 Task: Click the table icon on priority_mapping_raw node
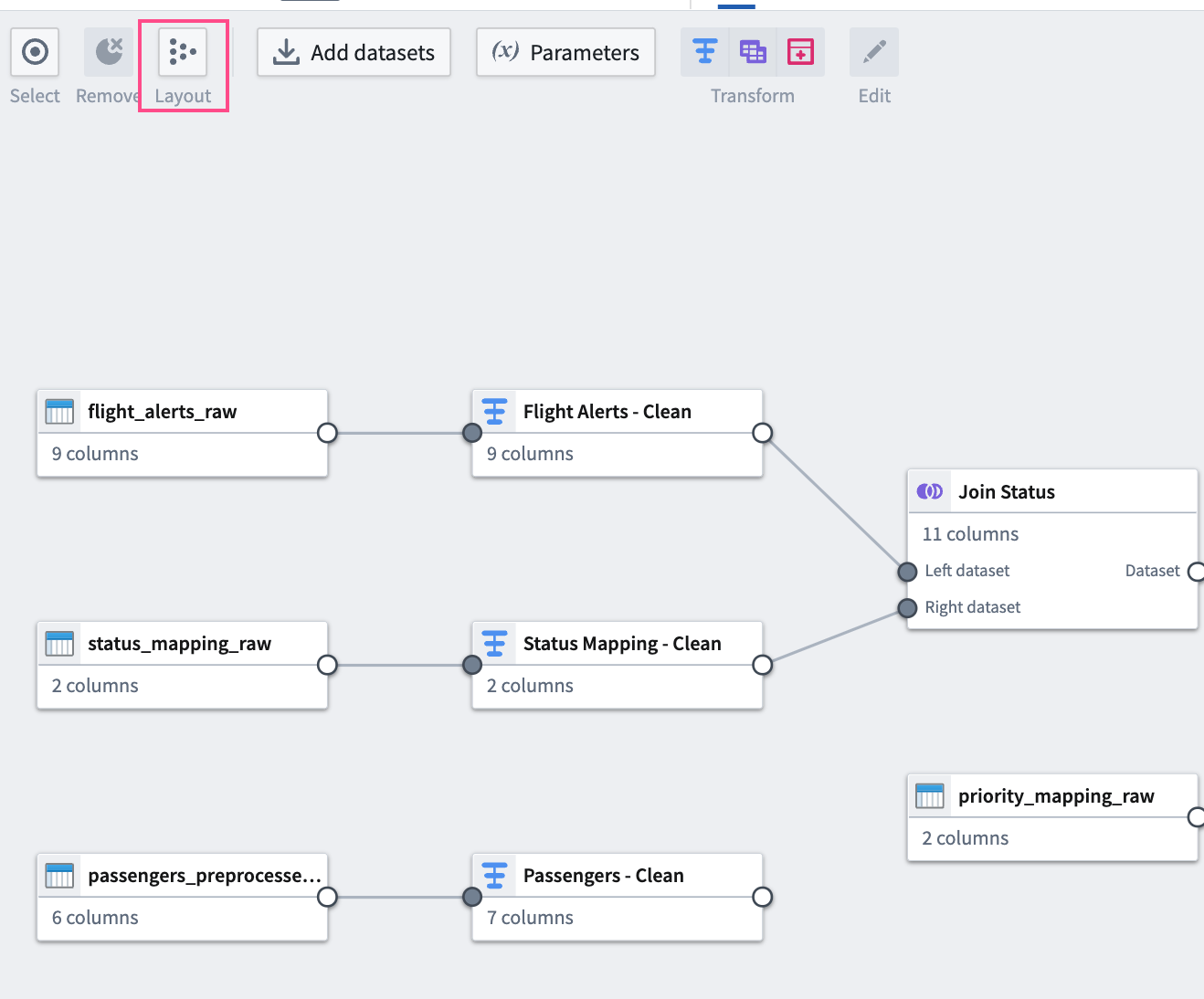[930, 795]
